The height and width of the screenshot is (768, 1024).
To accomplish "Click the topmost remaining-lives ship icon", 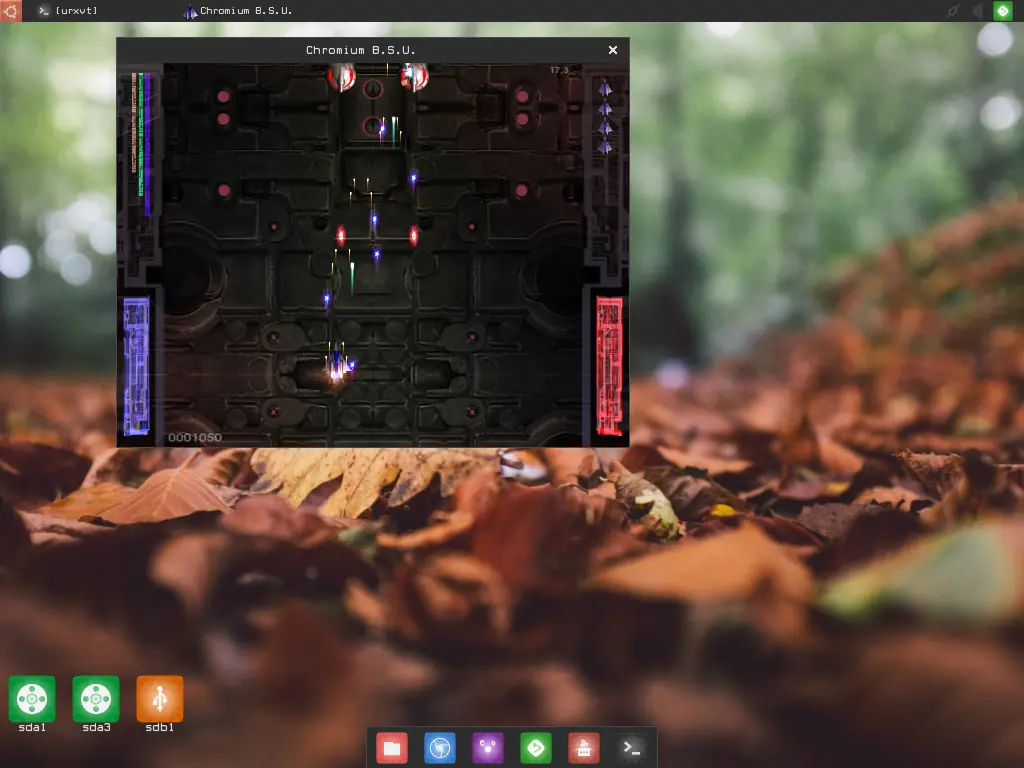I will point(605,88).
